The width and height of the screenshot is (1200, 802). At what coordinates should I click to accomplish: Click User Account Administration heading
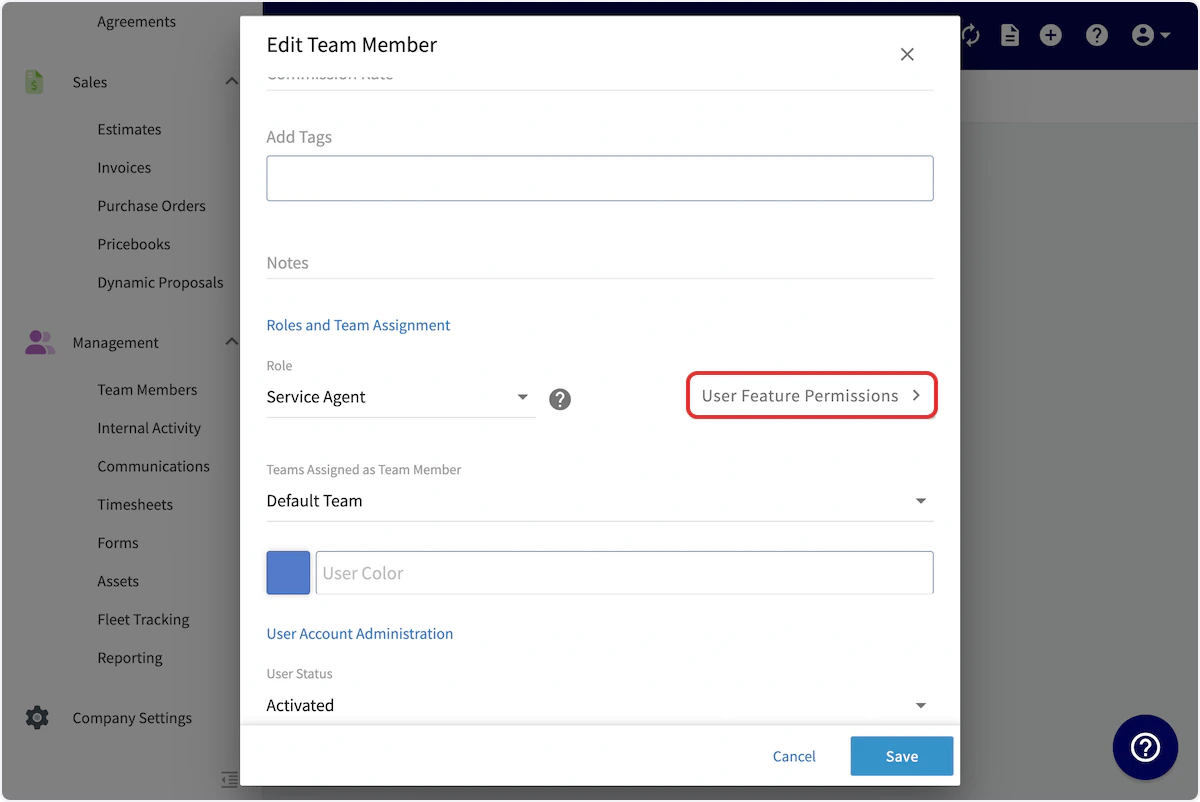359,633
